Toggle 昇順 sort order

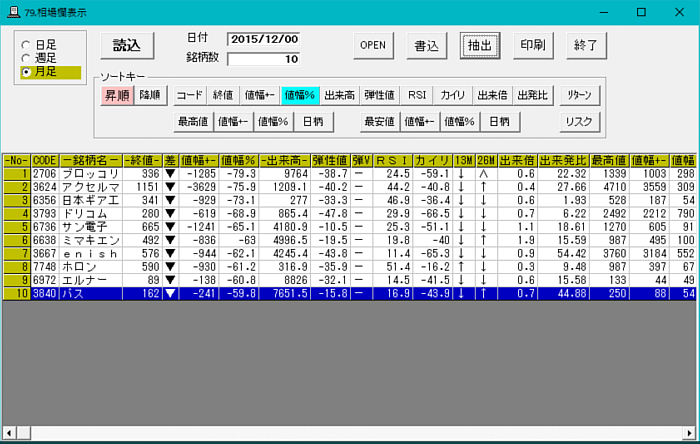tap(117, 95)
